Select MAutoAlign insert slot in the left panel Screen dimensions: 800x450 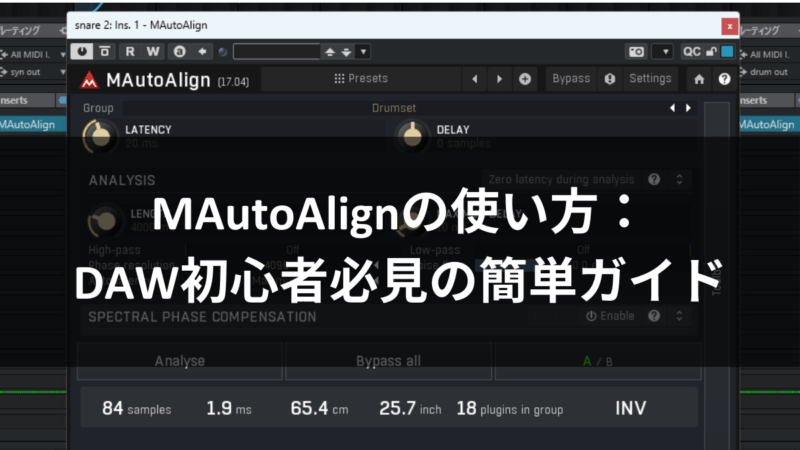click(x=33, y=124)
